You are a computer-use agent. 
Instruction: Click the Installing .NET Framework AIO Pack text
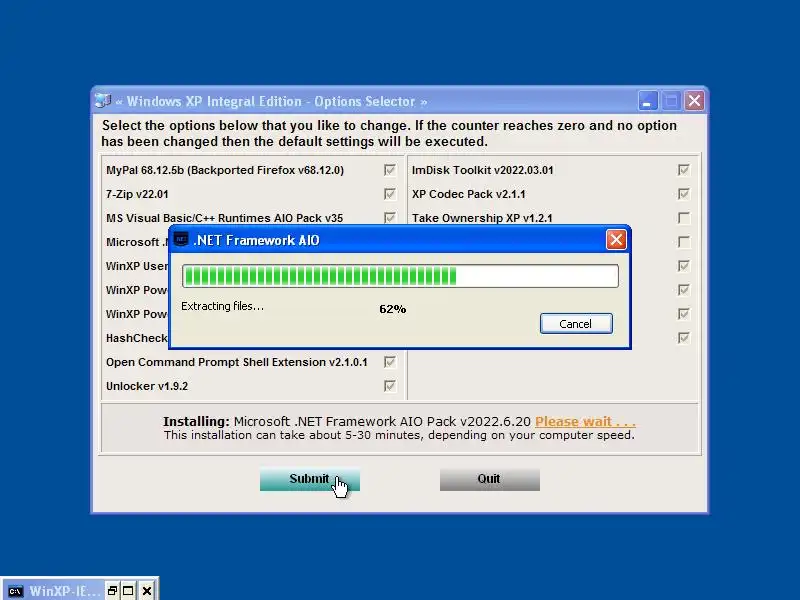pyautogui.click(x=347, y=421)
